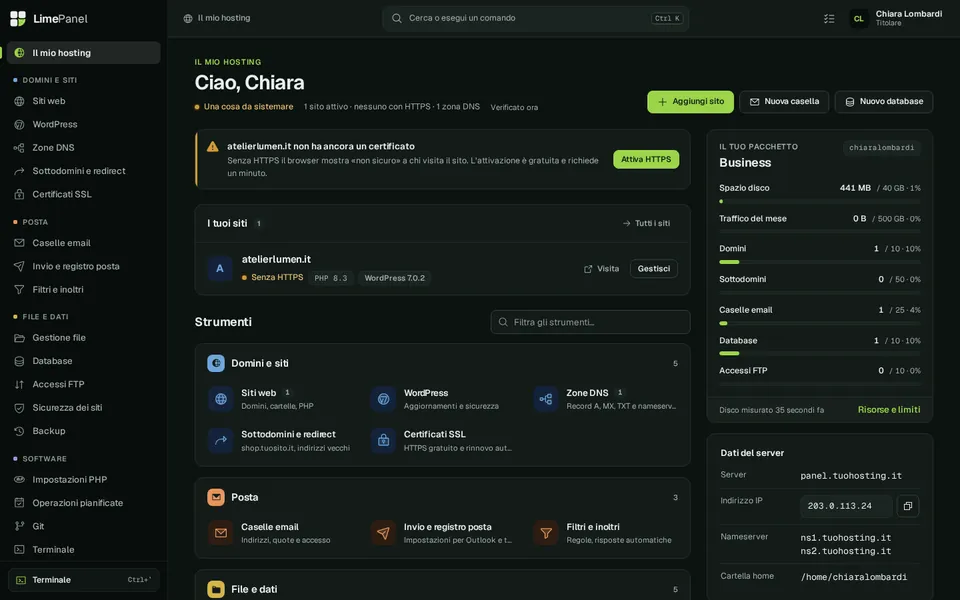Open WordPress tool icon in Strumenti
Viewport: 960px width, 600px height.
(x=383, y=399)
